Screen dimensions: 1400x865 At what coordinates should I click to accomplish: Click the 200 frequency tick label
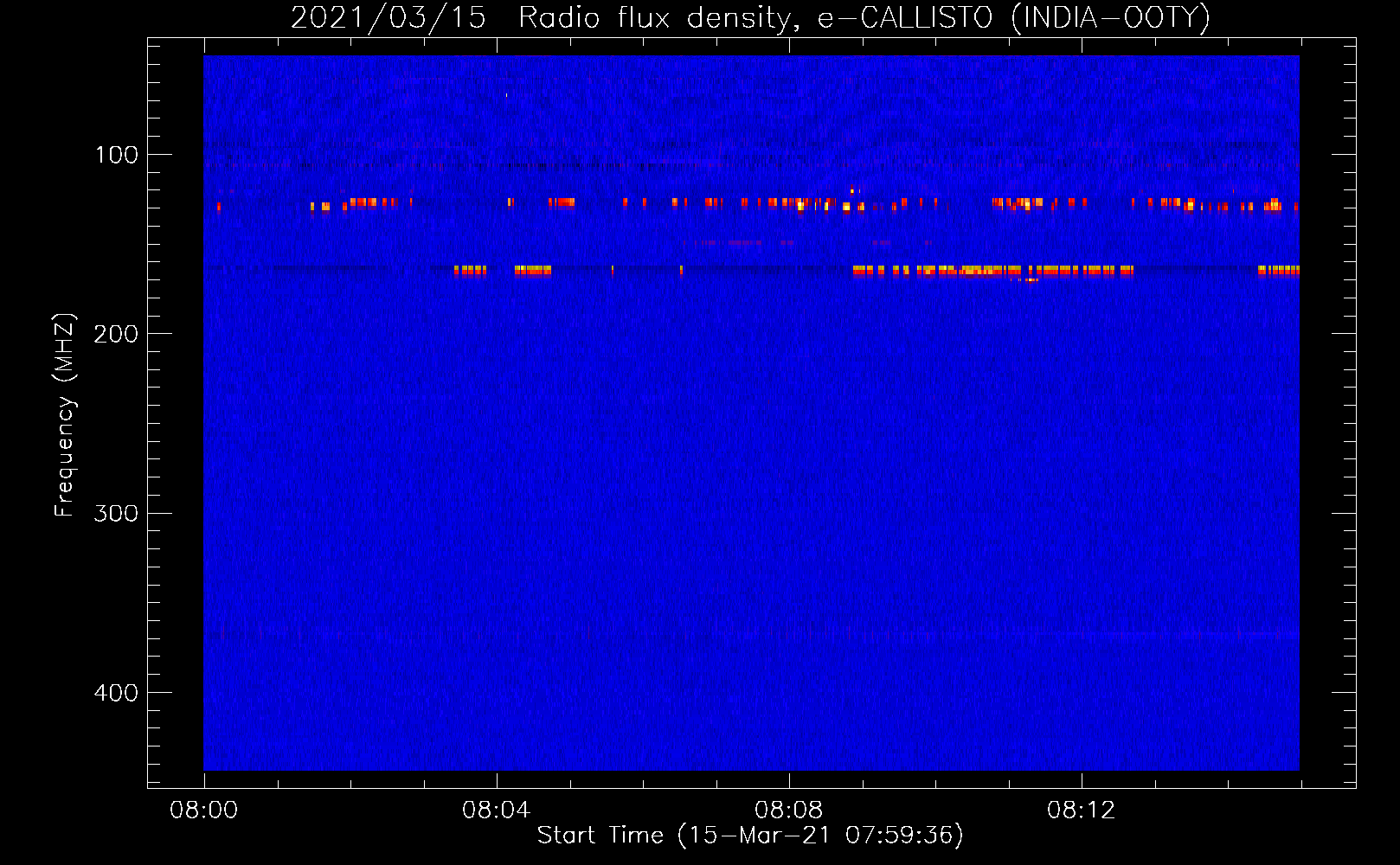pyautogui.click(x=117, y=334)
